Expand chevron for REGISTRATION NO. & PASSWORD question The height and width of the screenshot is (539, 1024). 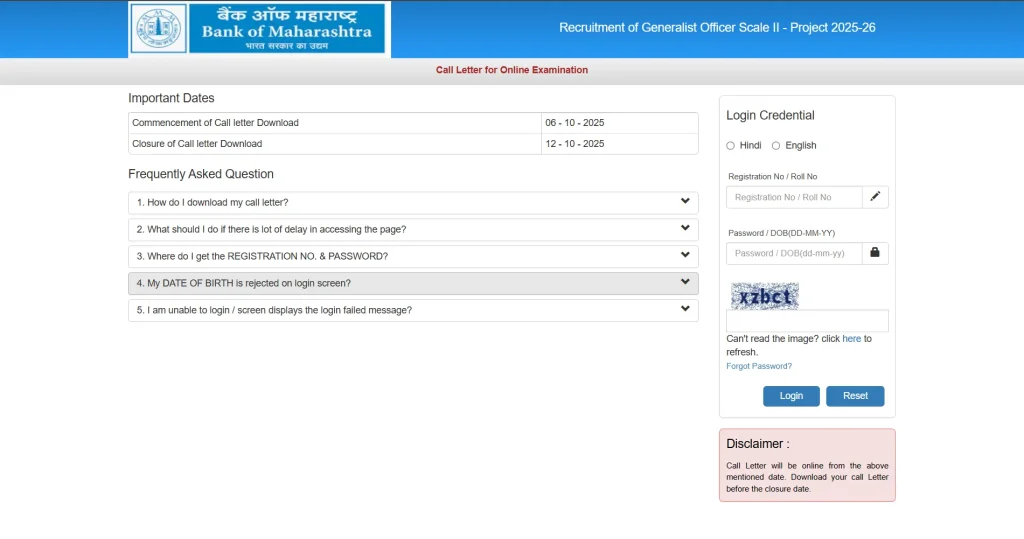click(x=685, y=256)
